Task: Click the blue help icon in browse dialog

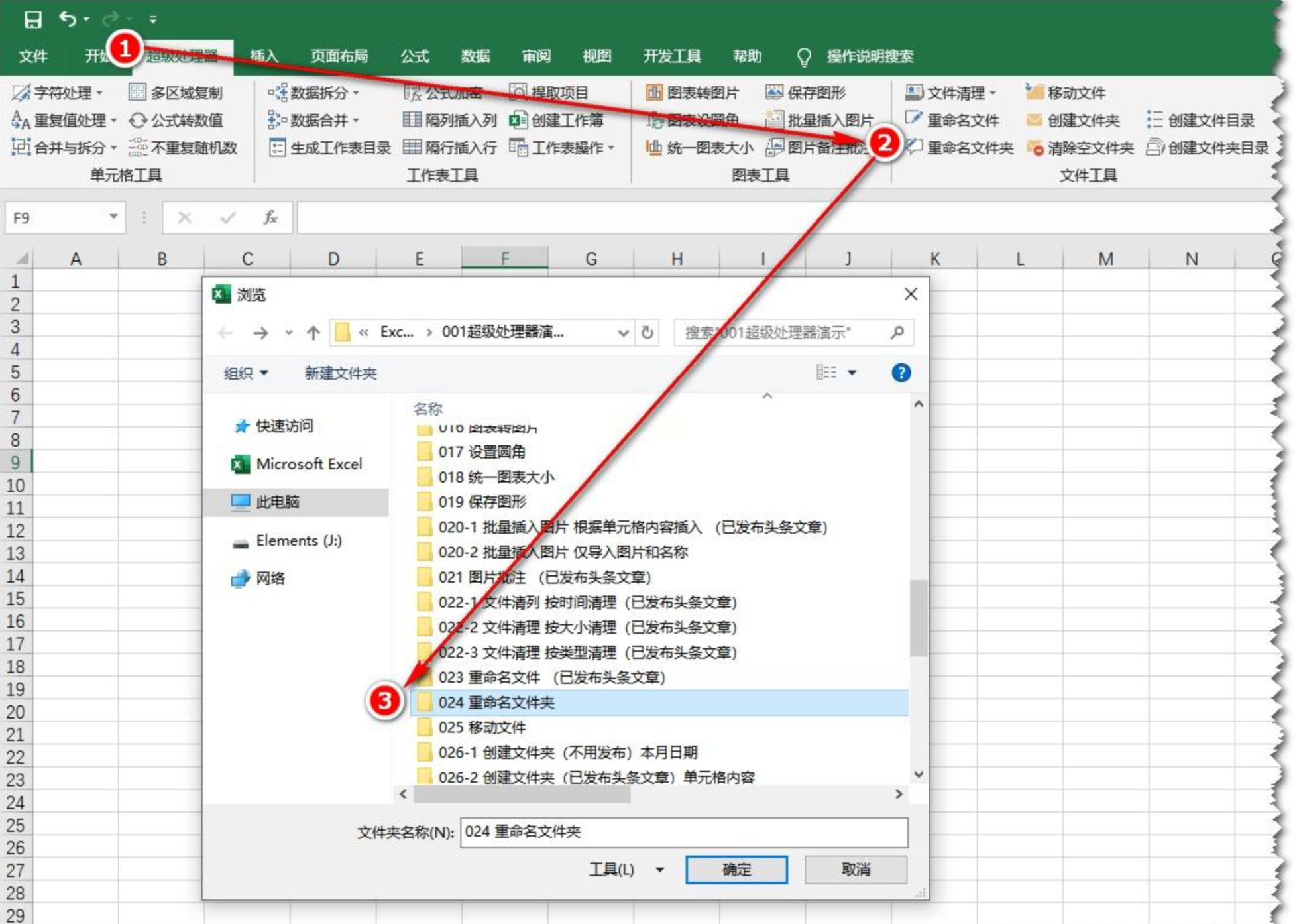Action: tap(901, 373)
